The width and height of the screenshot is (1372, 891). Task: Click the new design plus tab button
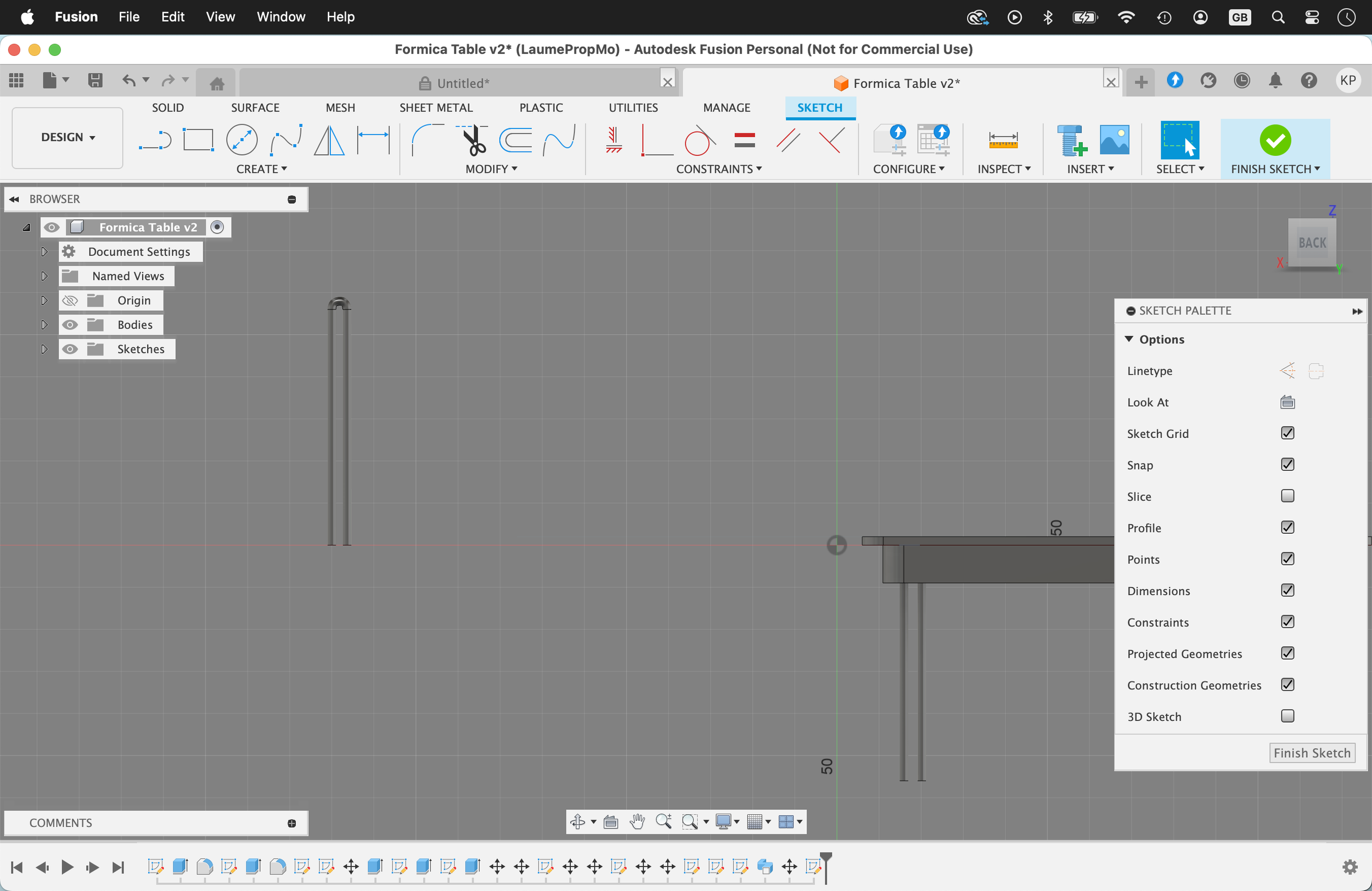click(x=1141, y=82)
